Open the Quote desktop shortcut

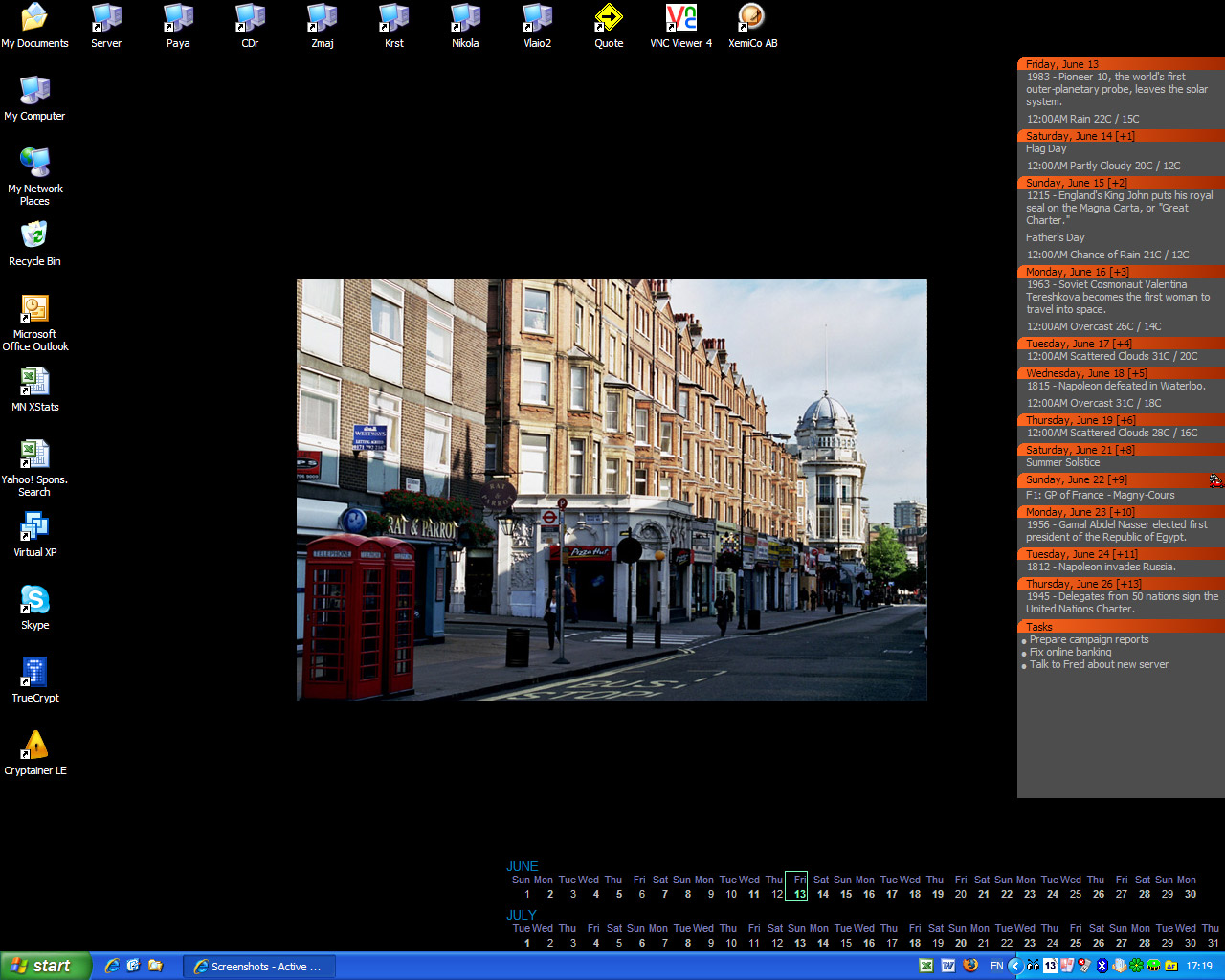609,18
